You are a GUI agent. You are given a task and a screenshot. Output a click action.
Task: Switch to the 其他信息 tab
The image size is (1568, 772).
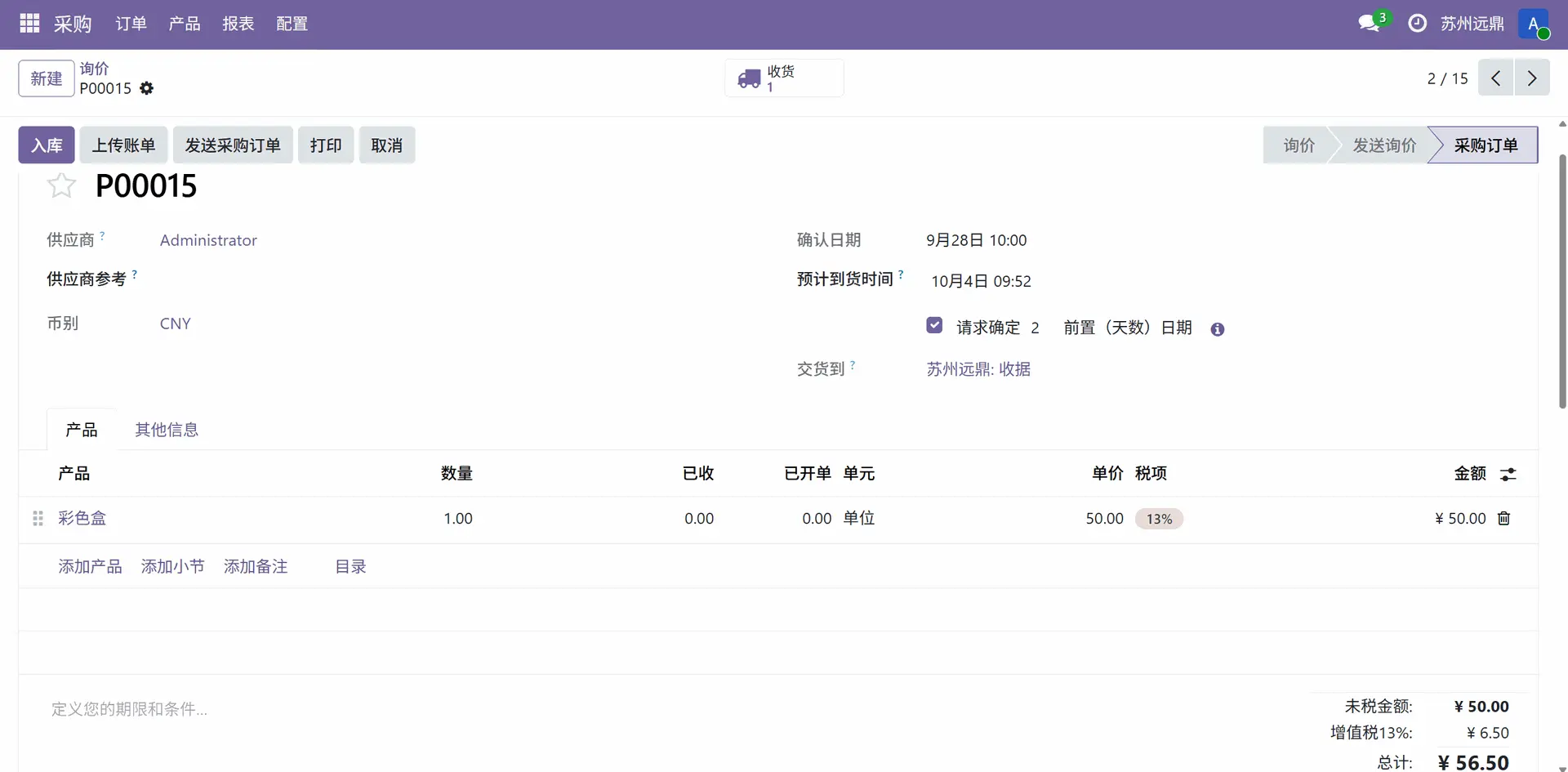click(167, 430)
